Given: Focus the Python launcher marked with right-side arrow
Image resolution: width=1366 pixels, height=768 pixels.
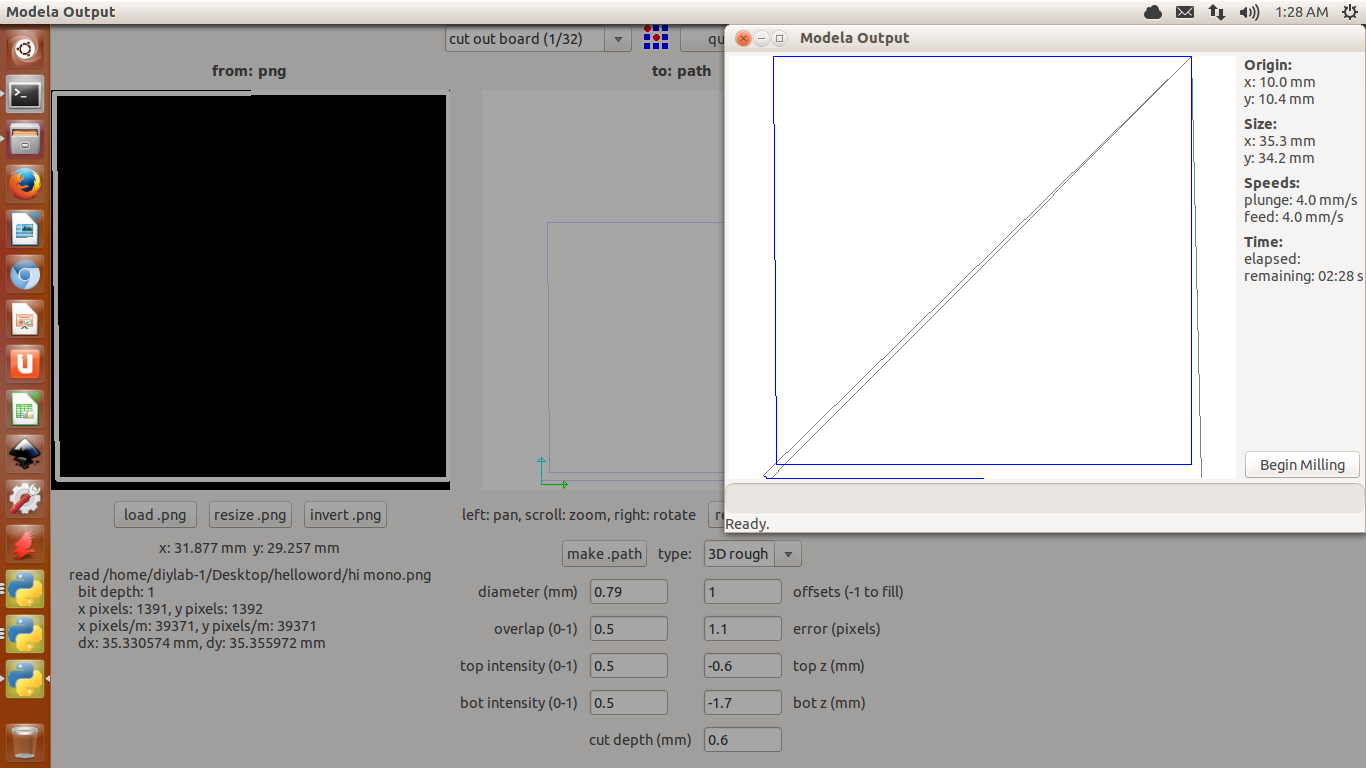Looking at the screenshot, I should pos(25,679).
